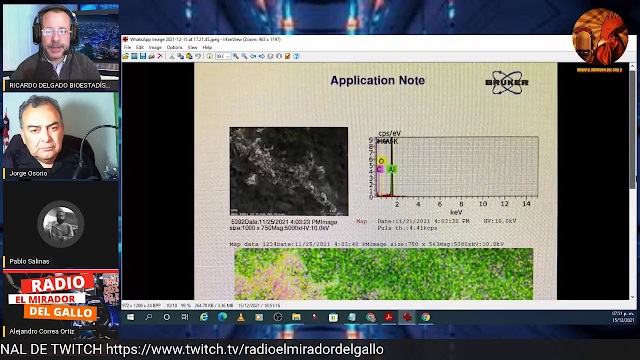Click the Windows Start button
Viewport: 640px width, 360px height.
pyautogui.click(x=131, y=317)
